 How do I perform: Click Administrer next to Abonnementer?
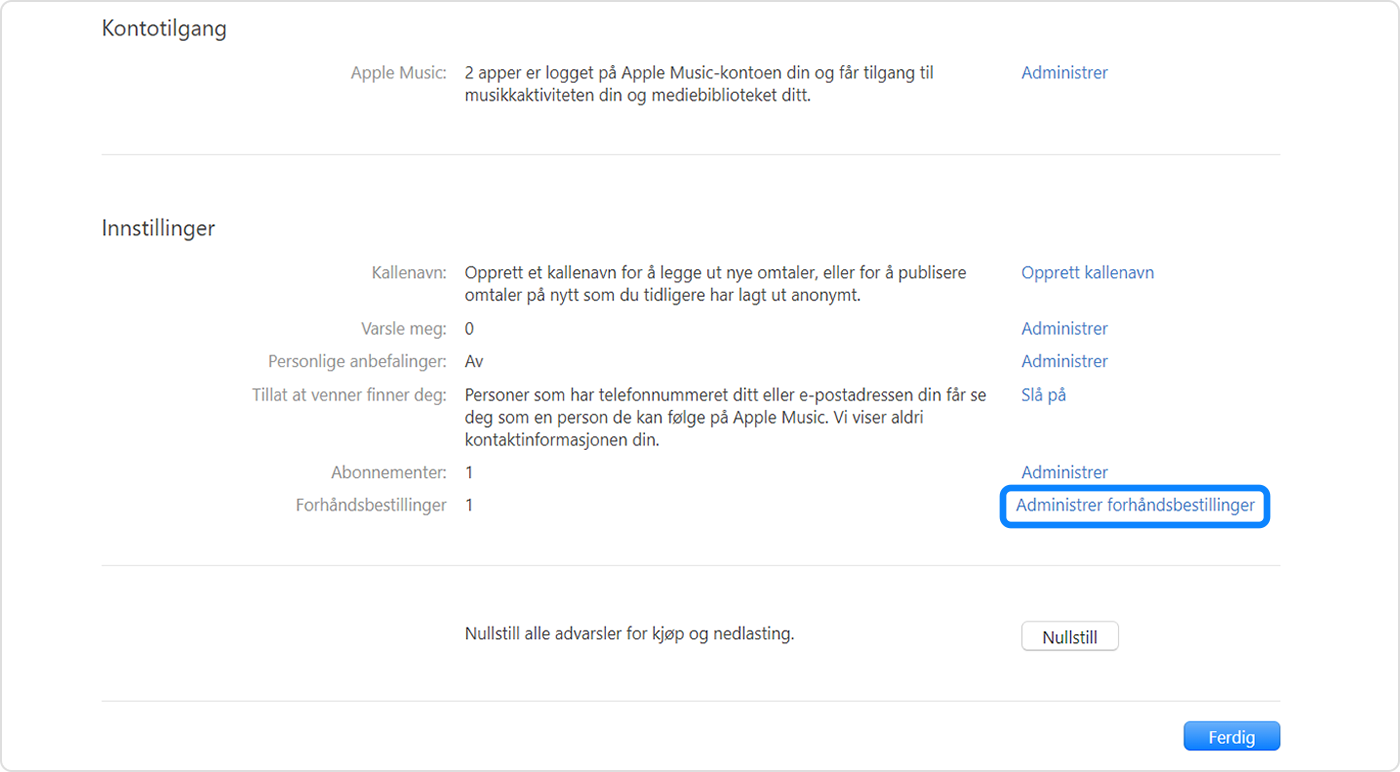(x=1064, y=472)
